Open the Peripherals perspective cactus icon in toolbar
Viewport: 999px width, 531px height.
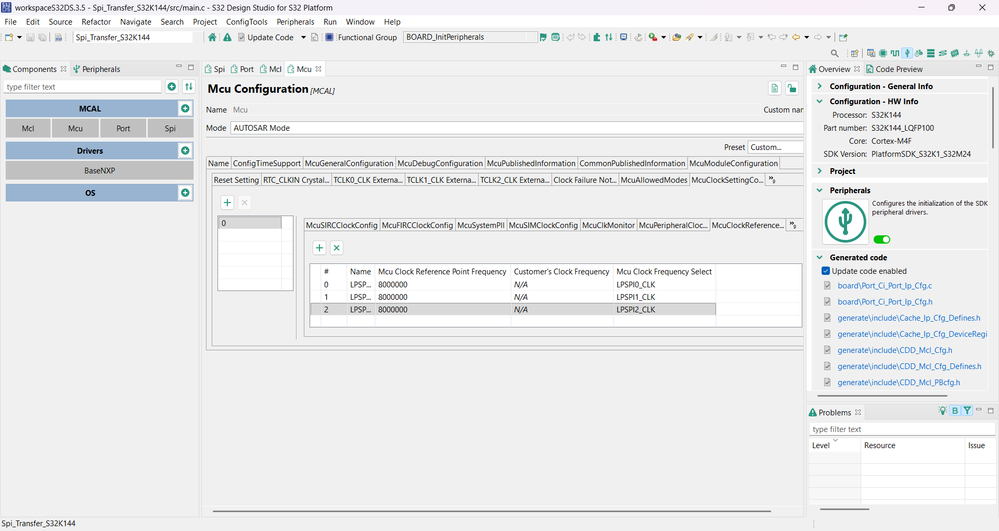tap(907, 54)
